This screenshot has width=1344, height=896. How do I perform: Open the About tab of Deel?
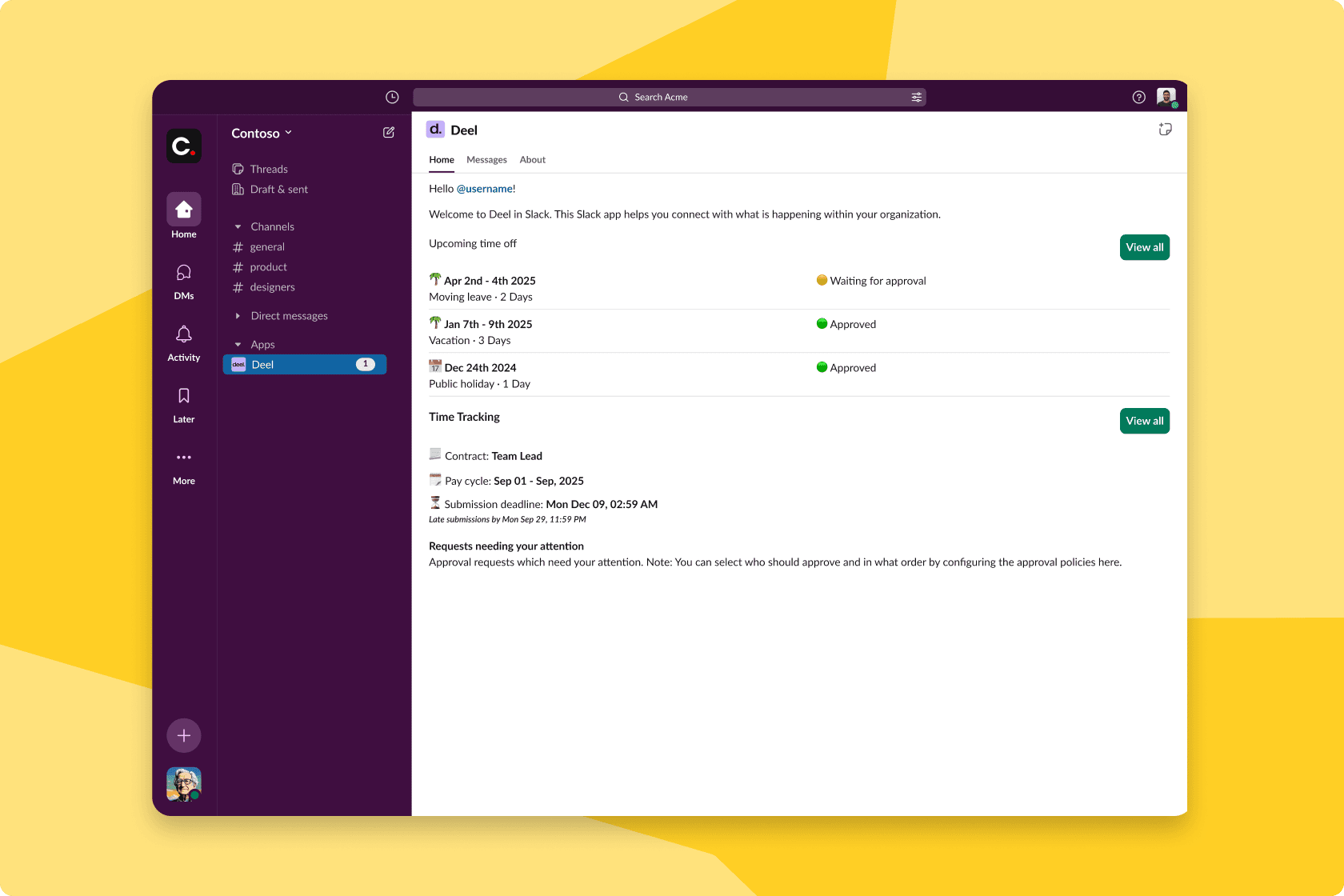[x=532, y=159]
